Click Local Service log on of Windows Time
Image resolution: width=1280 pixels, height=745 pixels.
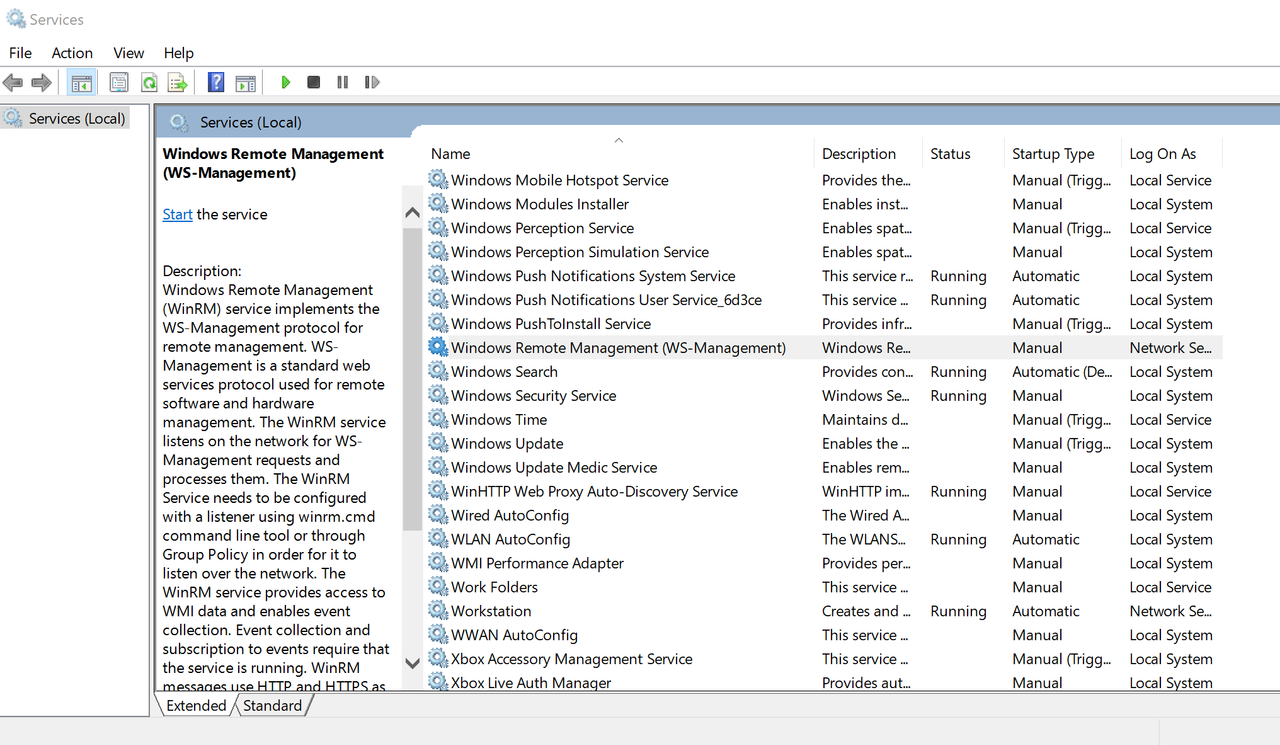coord(1170,420)
